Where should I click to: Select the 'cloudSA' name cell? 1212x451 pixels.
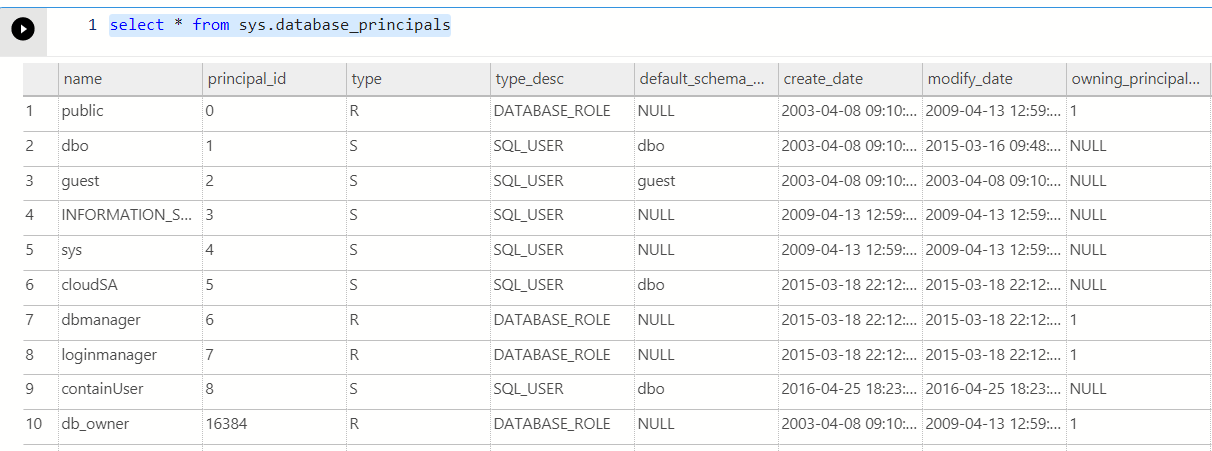point(130,285)
